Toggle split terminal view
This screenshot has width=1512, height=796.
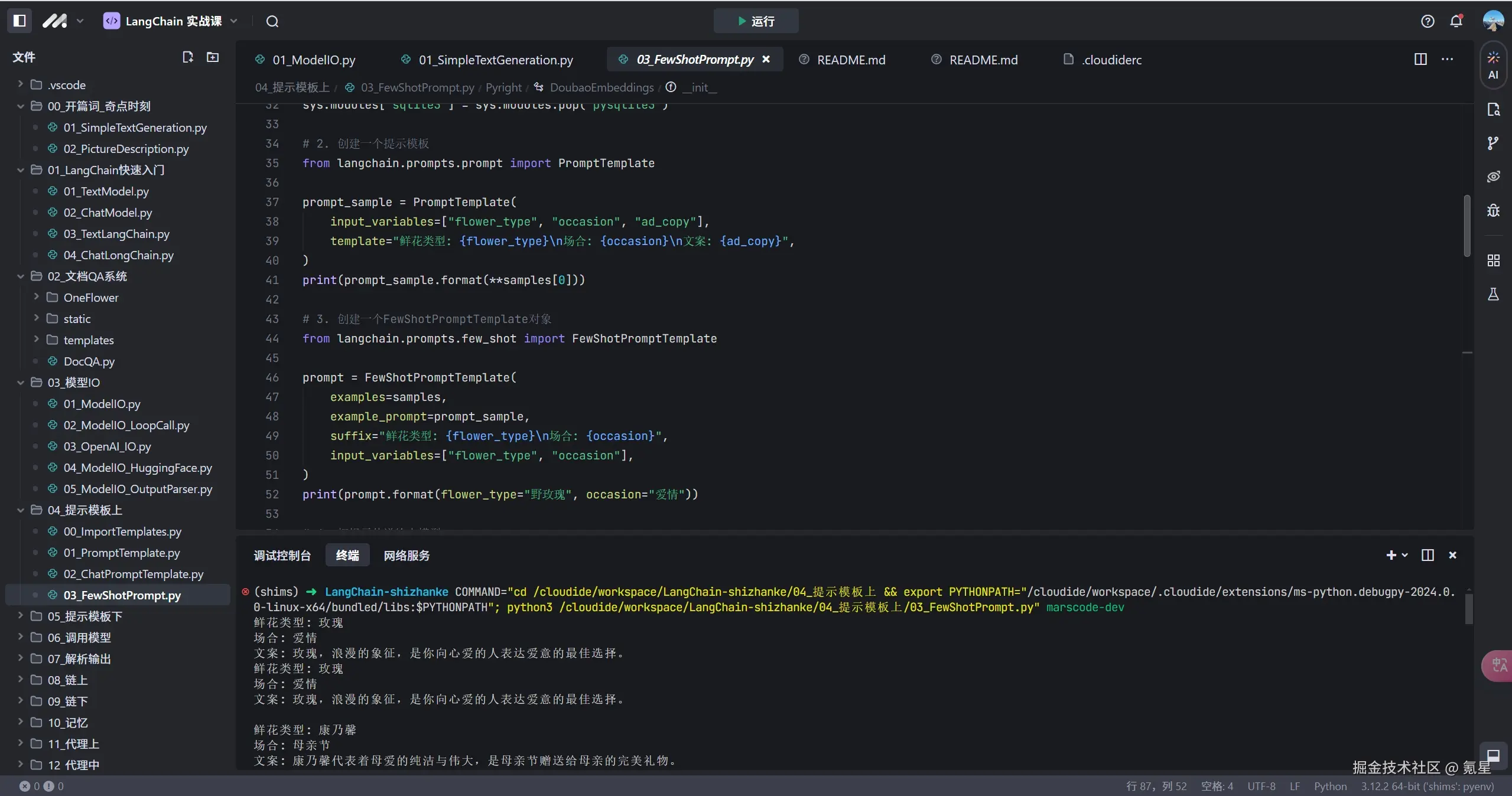[1428, 555]
